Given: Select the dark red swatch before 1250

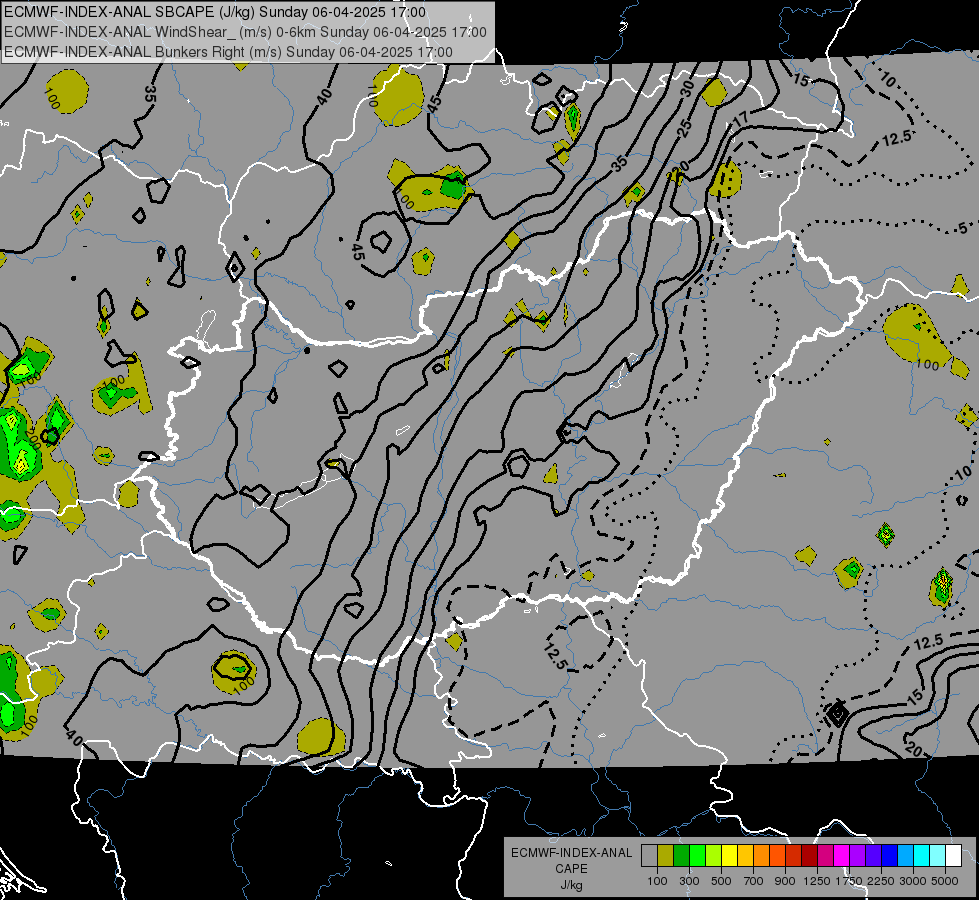Looking at the screenshot, I should coord(809,855).
